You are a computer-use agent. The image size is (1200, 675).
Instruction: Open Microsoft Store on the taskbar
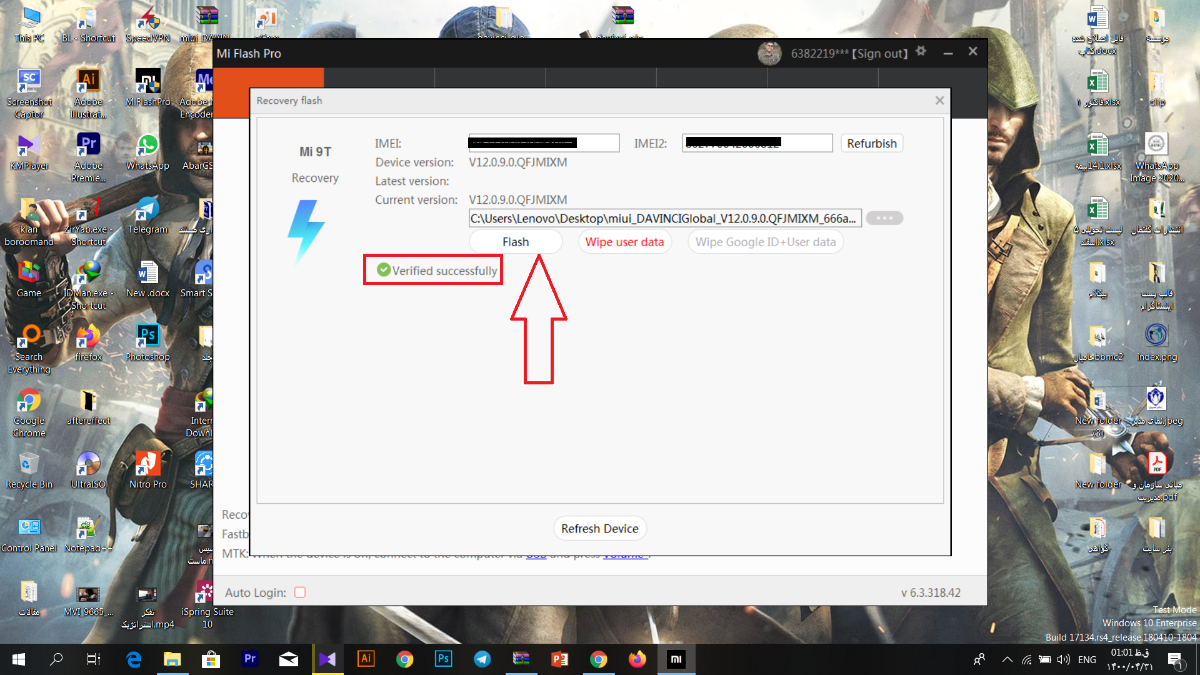(x=211, y=659)
